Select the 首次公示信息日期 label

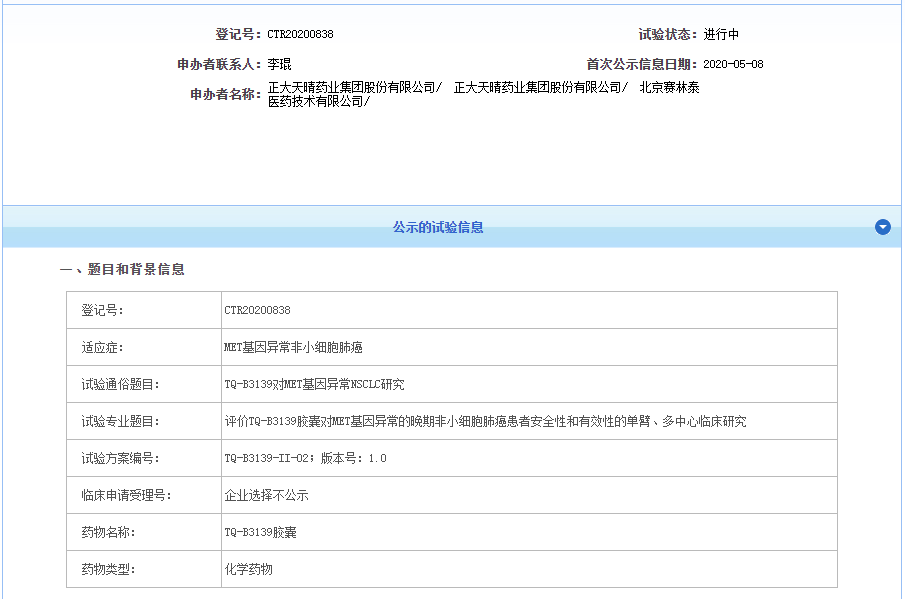(642, 65)
